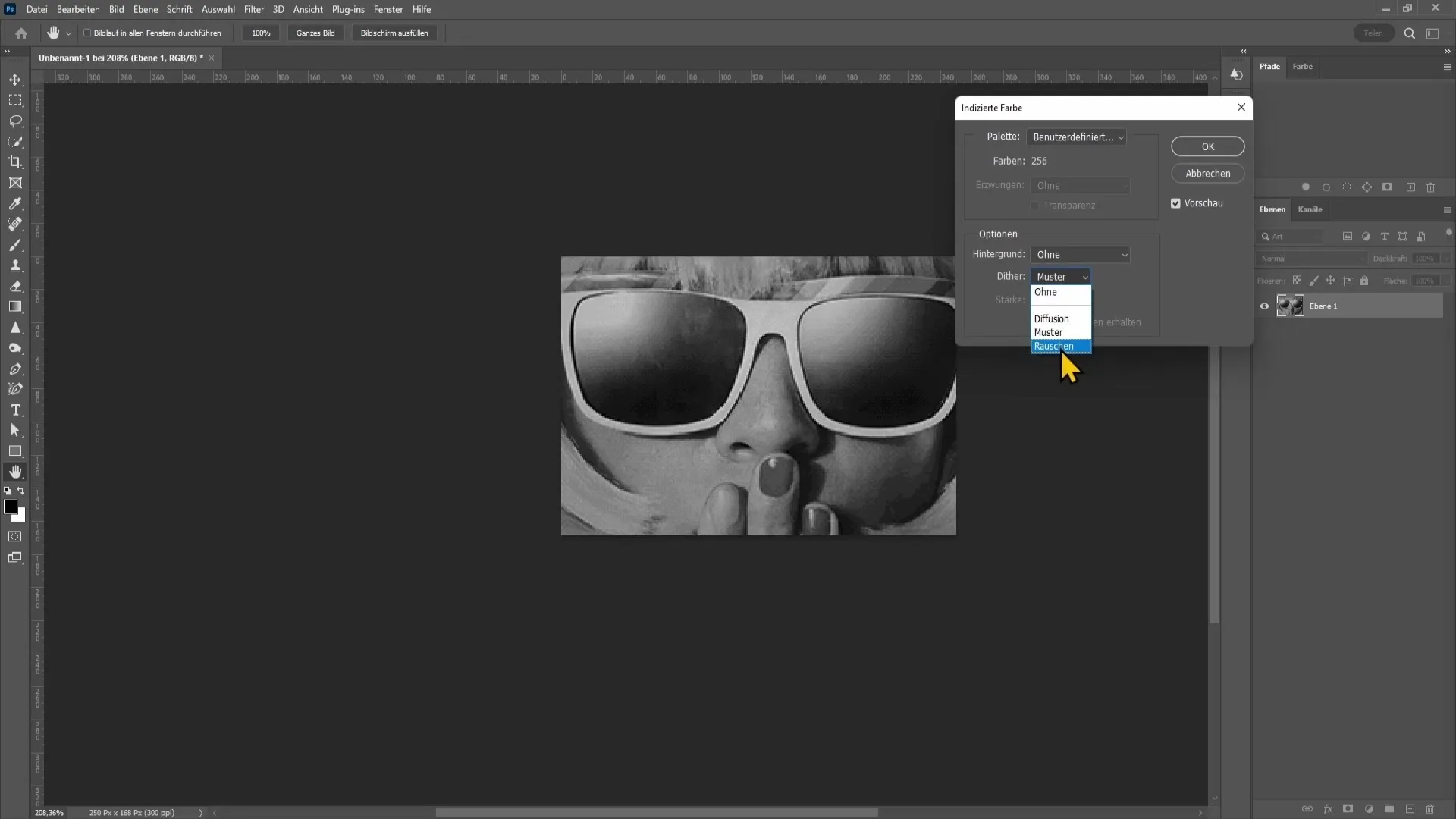Collapse the Dither dropdown showing Muster
This screenshot has width=1456, height=819.
pos(1061,277)
